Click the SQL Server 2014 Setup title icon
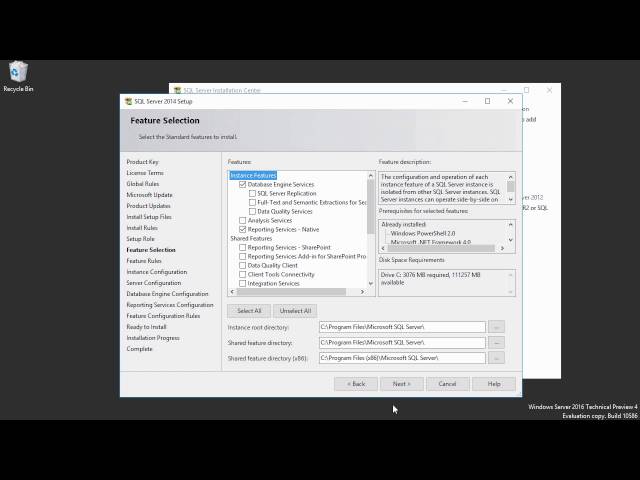 click(128, 101)
